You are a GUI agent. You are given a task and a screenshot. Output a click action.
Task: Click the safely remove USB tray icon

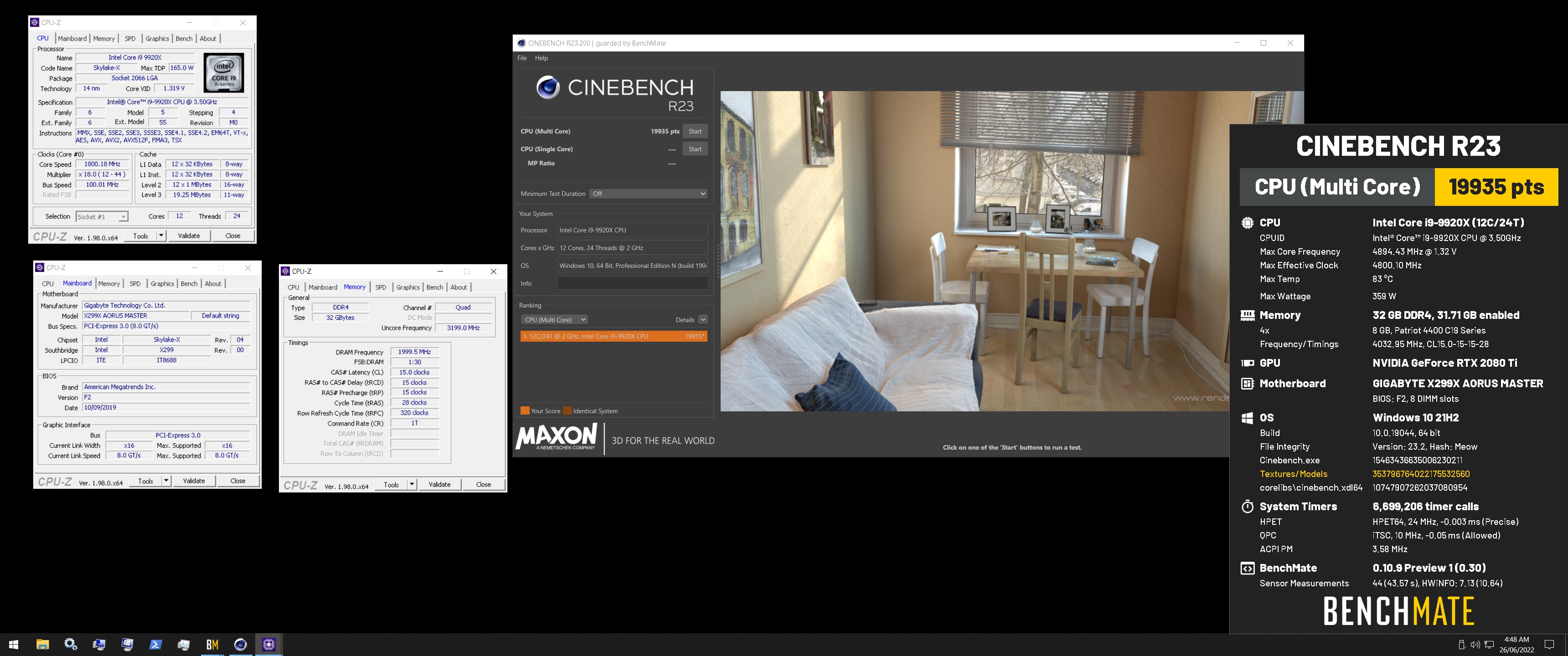(1461, 645)
